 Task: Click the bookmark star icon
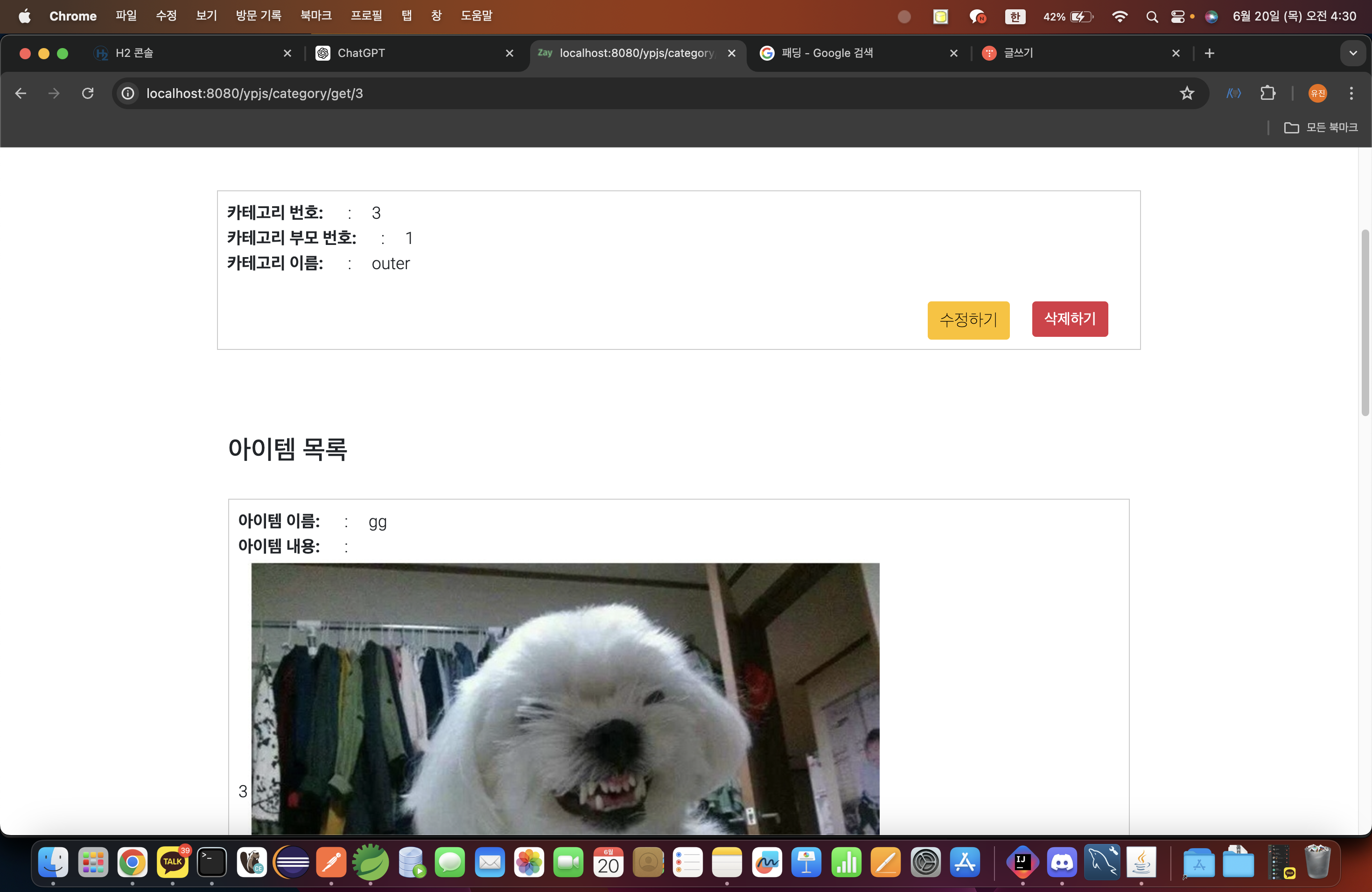coord(1186,93)
